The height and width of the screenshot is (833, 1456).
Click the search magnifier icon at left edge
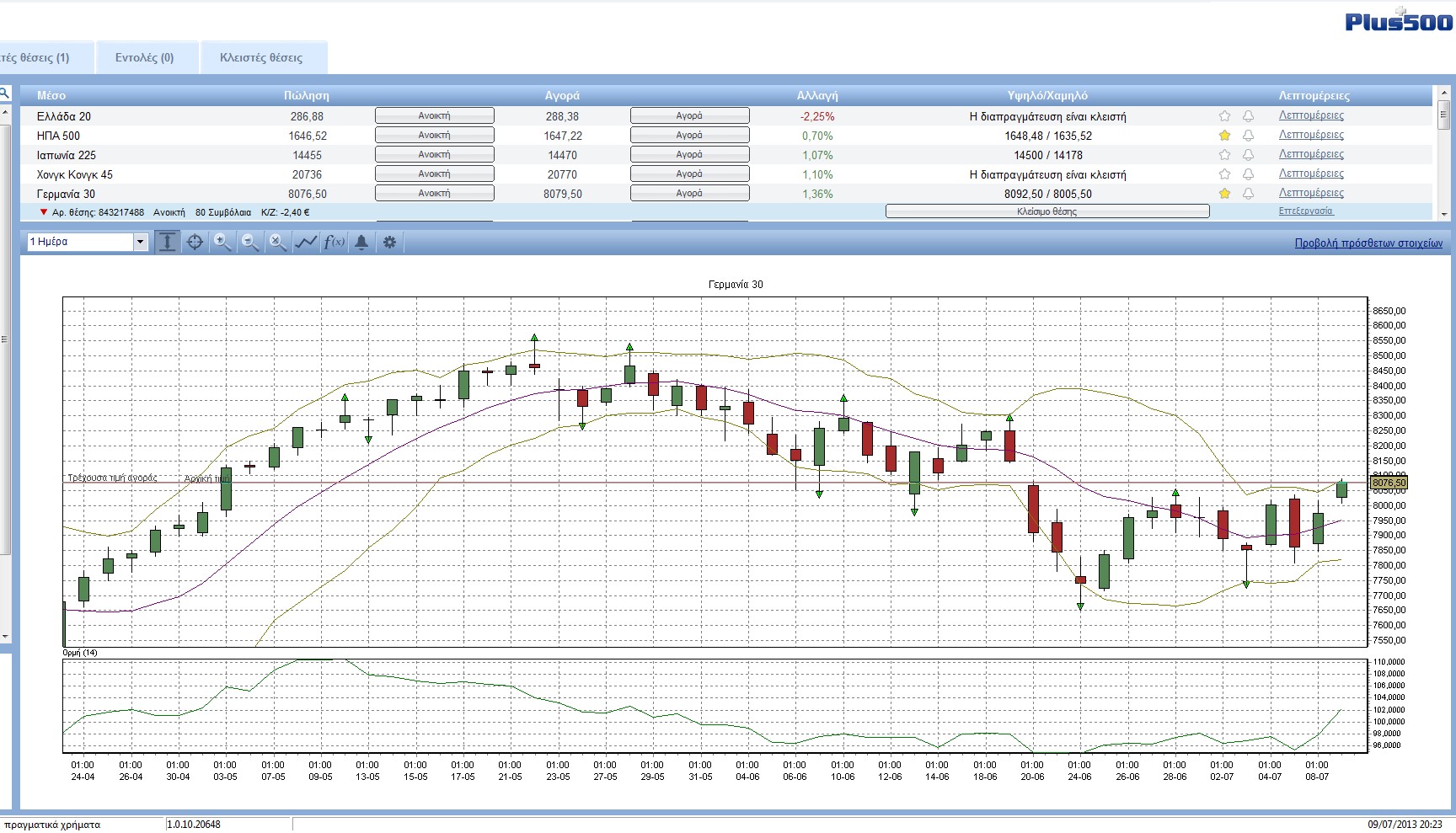point(4,93)
